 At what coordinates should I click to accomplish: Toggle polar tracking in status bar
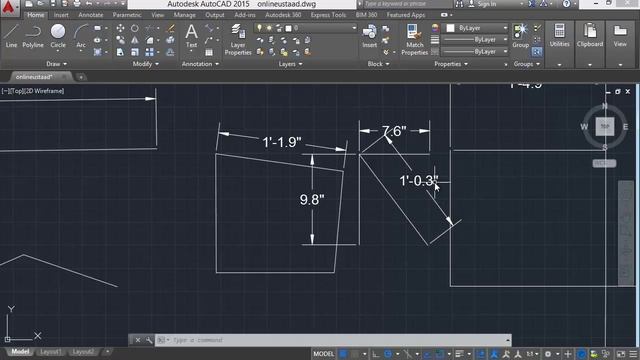coord(388,354)
